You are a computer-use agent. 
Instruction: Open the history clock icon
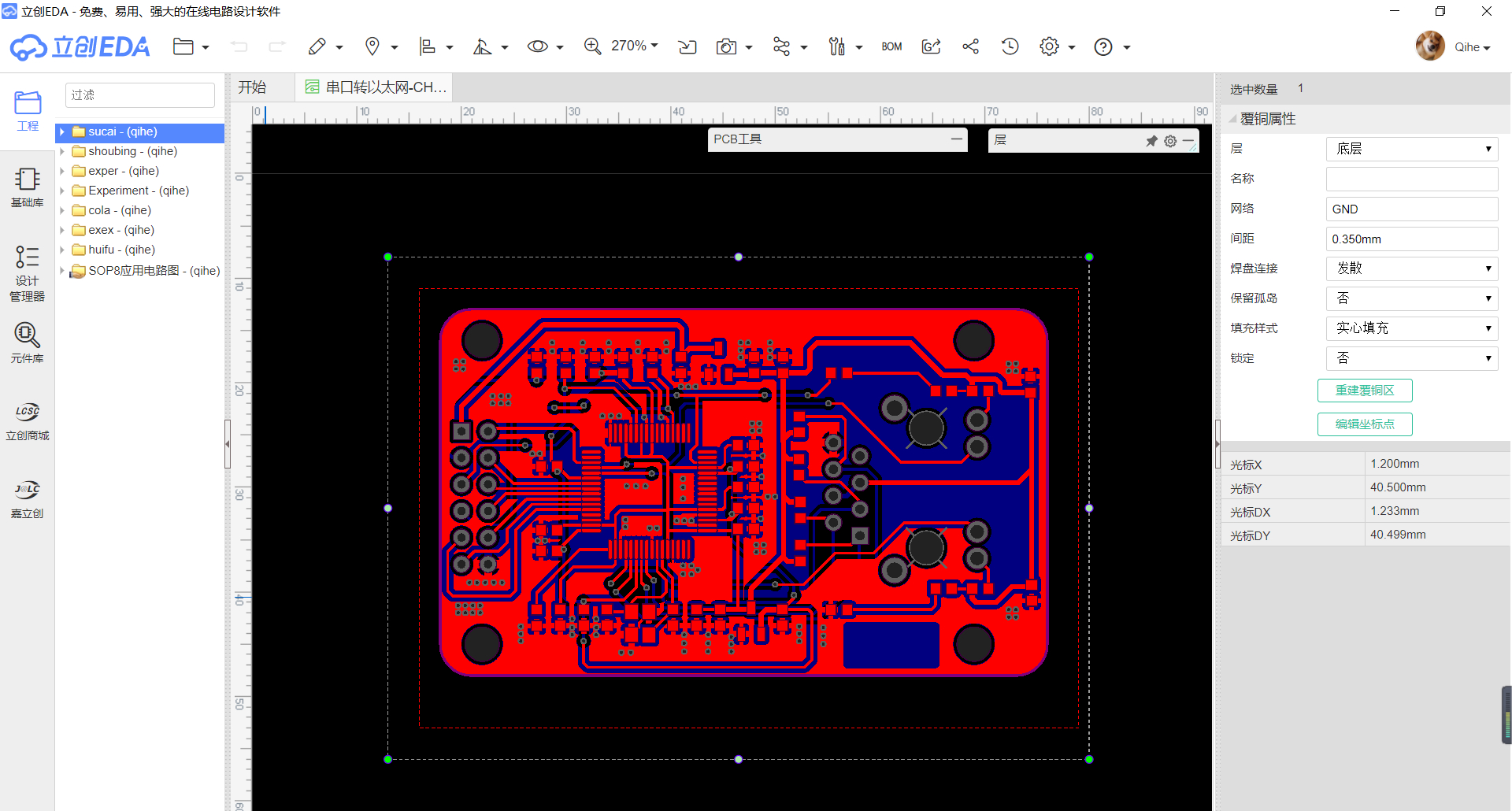click(x=1010, y=46)
